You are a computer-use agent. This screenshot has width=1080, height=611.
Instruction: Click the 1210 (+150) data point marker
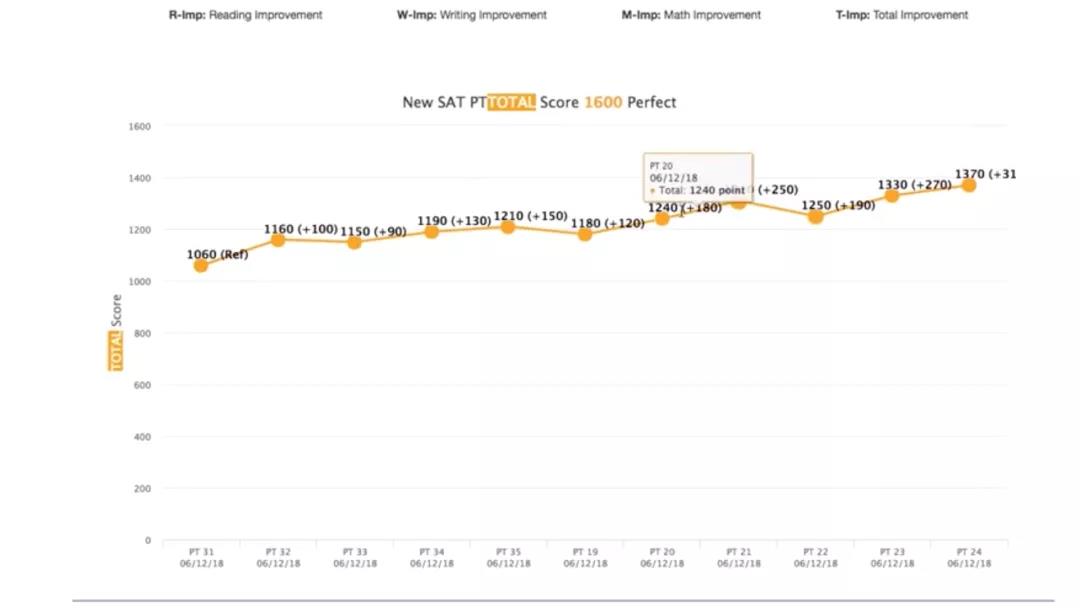508,227
